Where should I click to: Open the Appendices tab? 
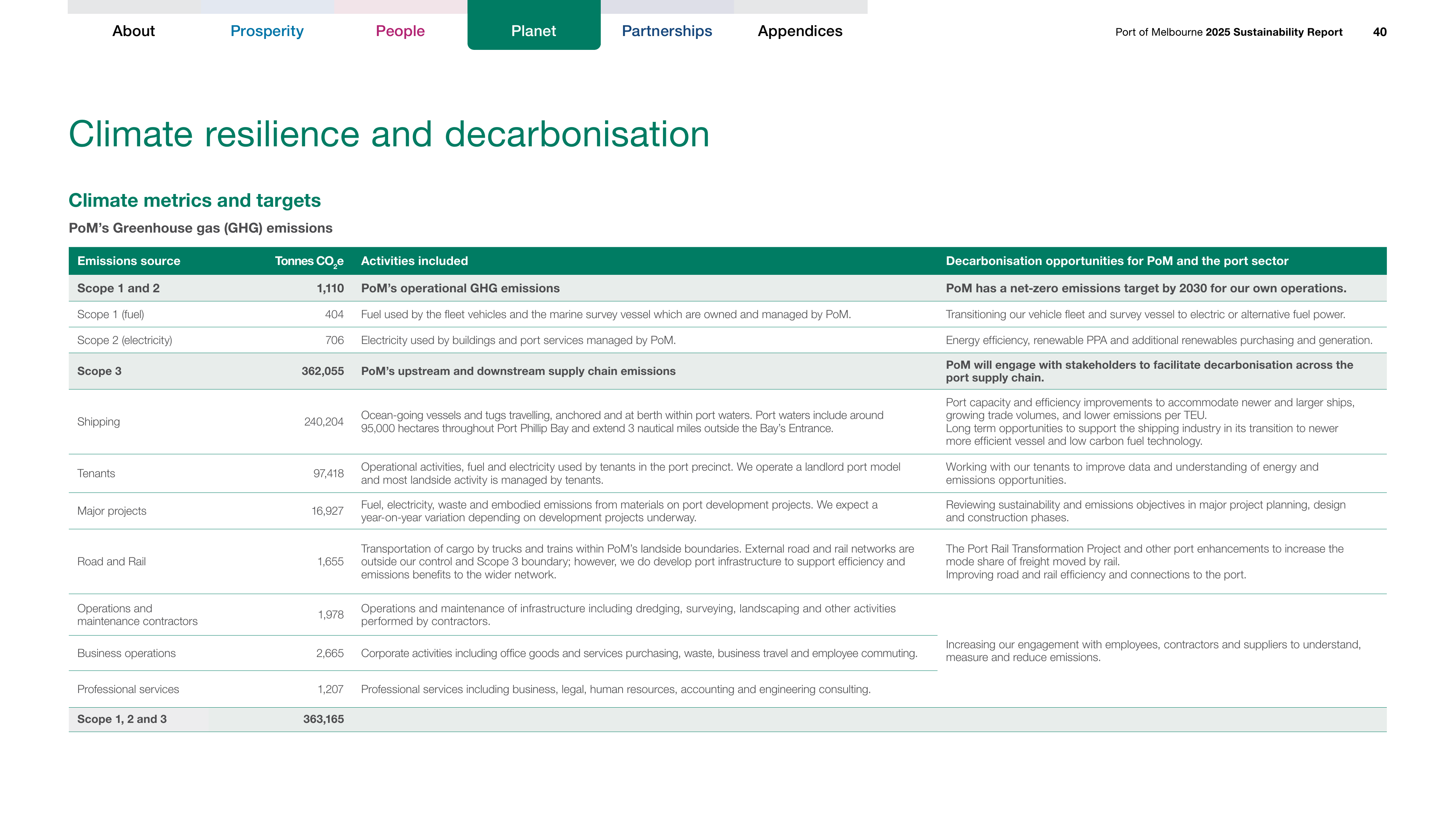pyautogui.click(x=800, y=31)
